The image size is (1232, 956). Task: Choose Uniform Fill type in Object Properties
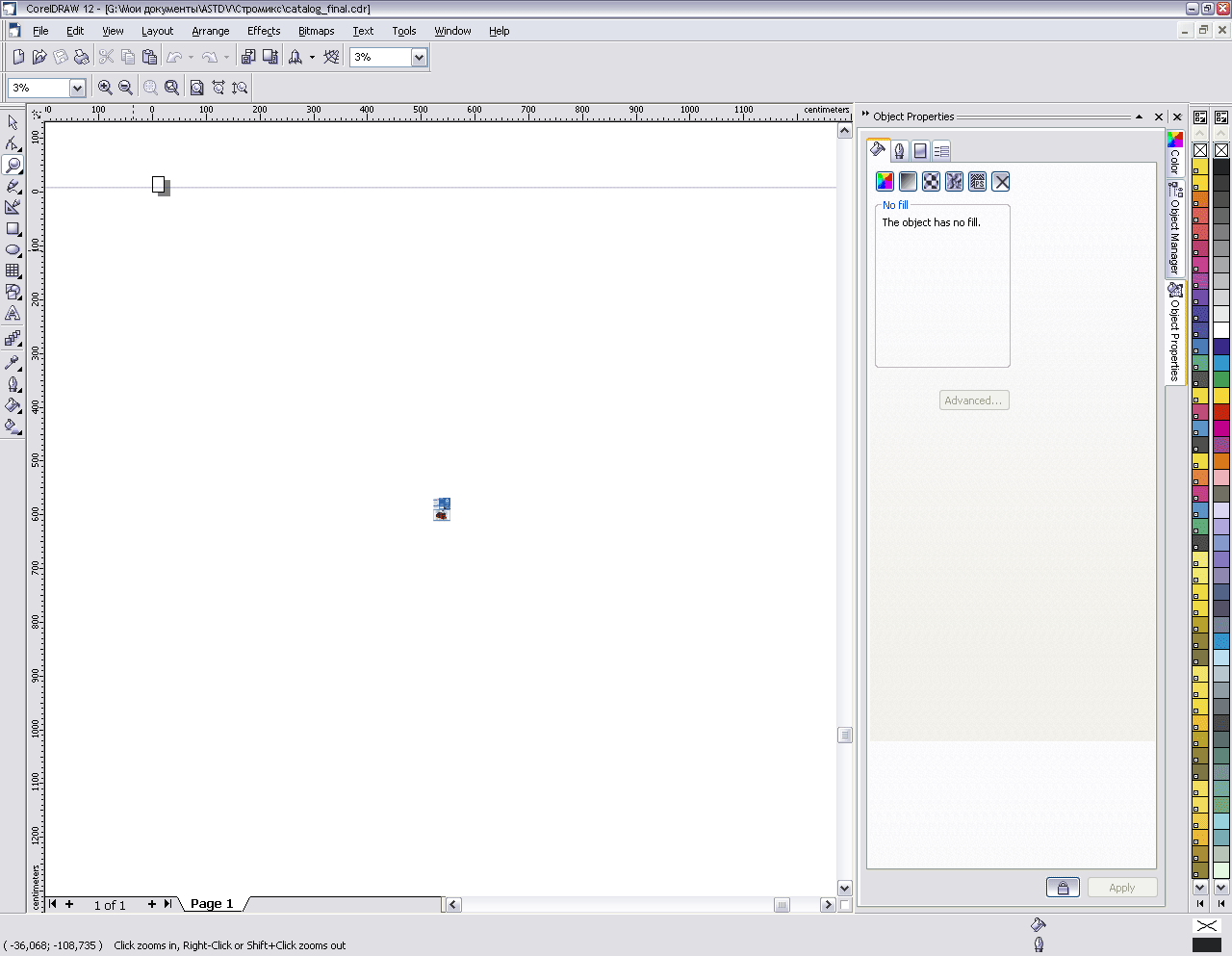[885, 181]
